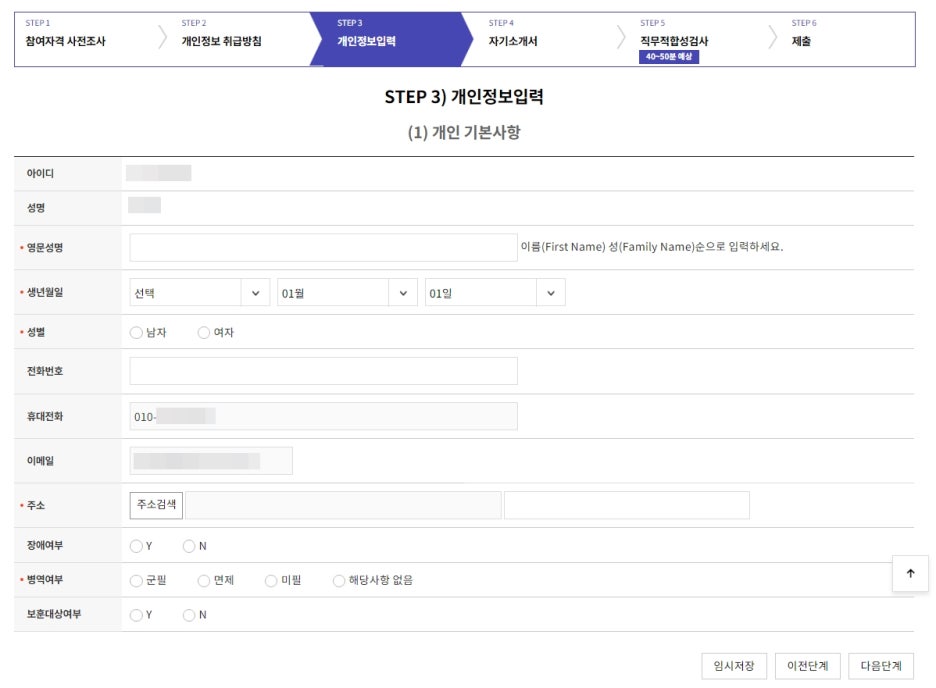Click the scroll-to-top arrow icon
The image size is (936, 688).
pyautogui.click(x=909, y=573)
